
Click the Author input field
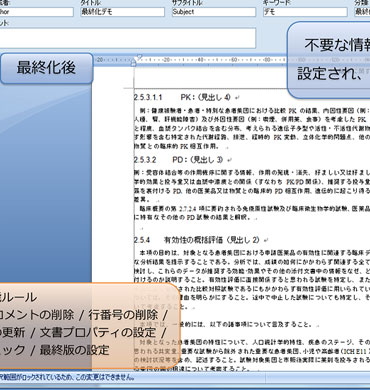[37, 12]
